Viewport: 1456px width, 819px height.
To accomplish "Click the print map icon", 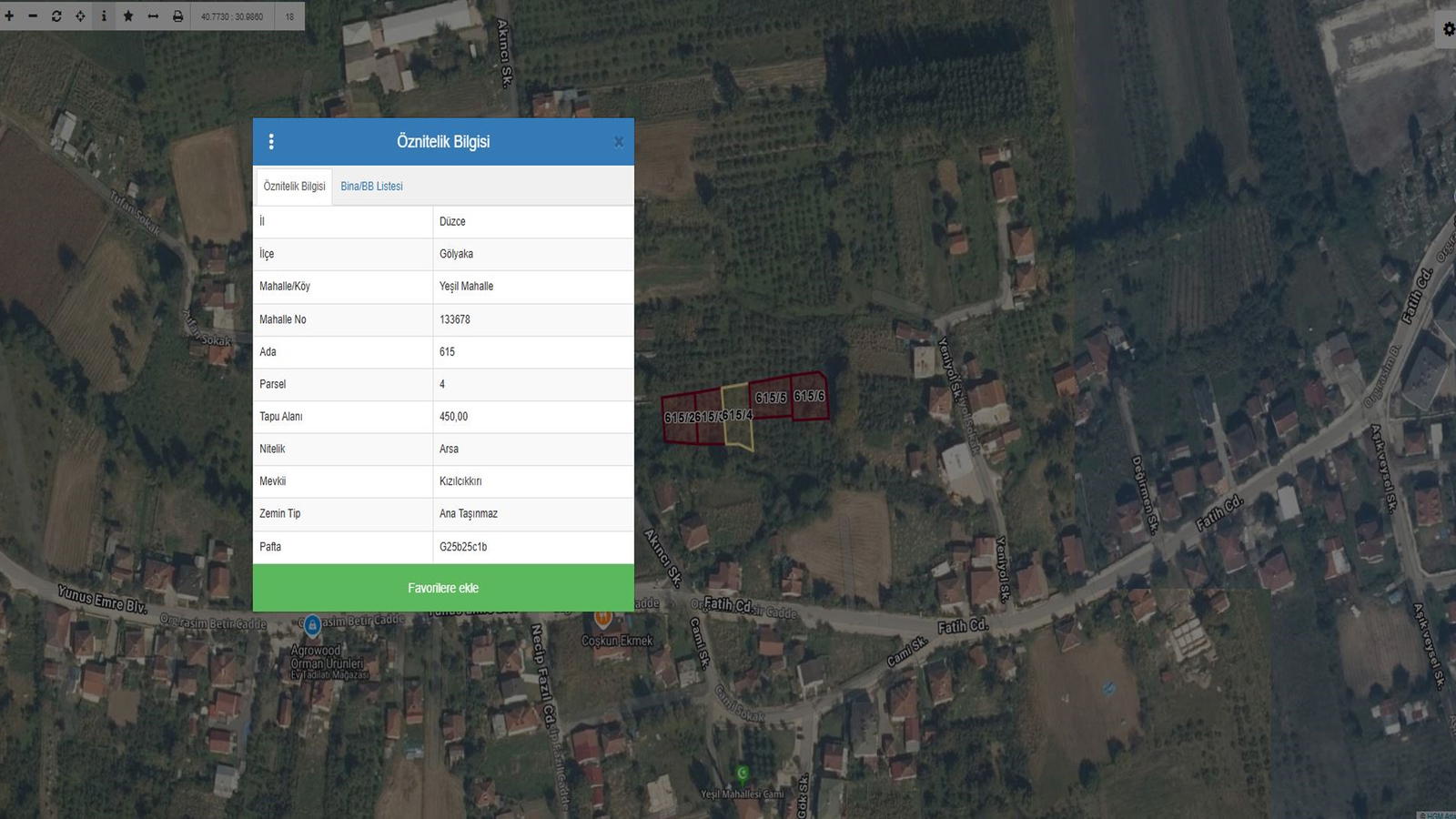I will point(177,15).
